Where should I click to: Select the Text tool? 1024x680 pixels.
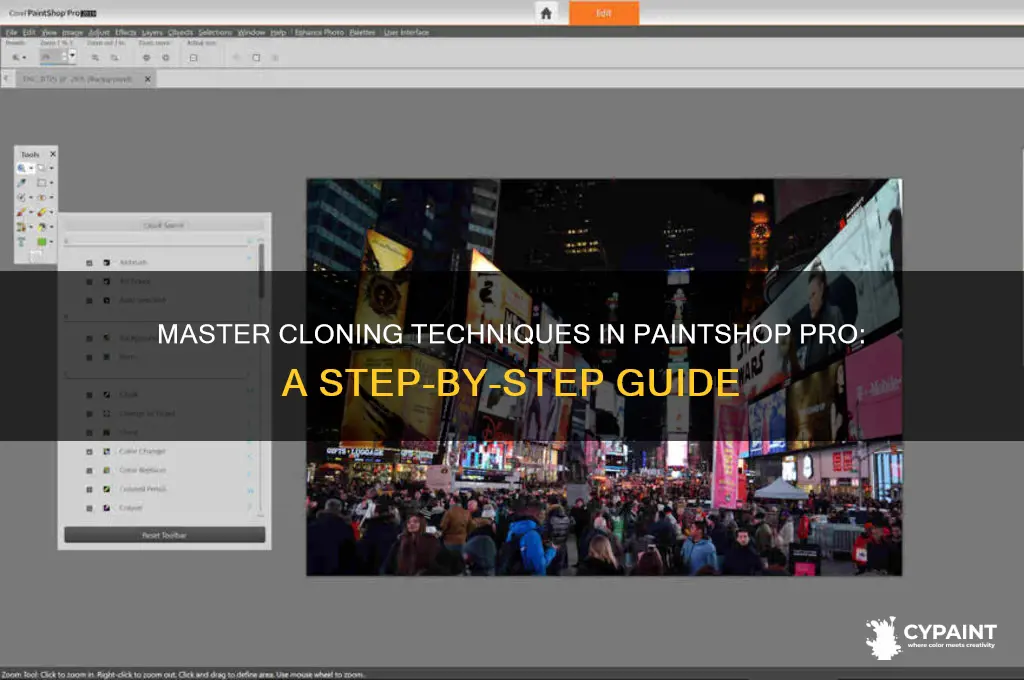click(22, 242)
